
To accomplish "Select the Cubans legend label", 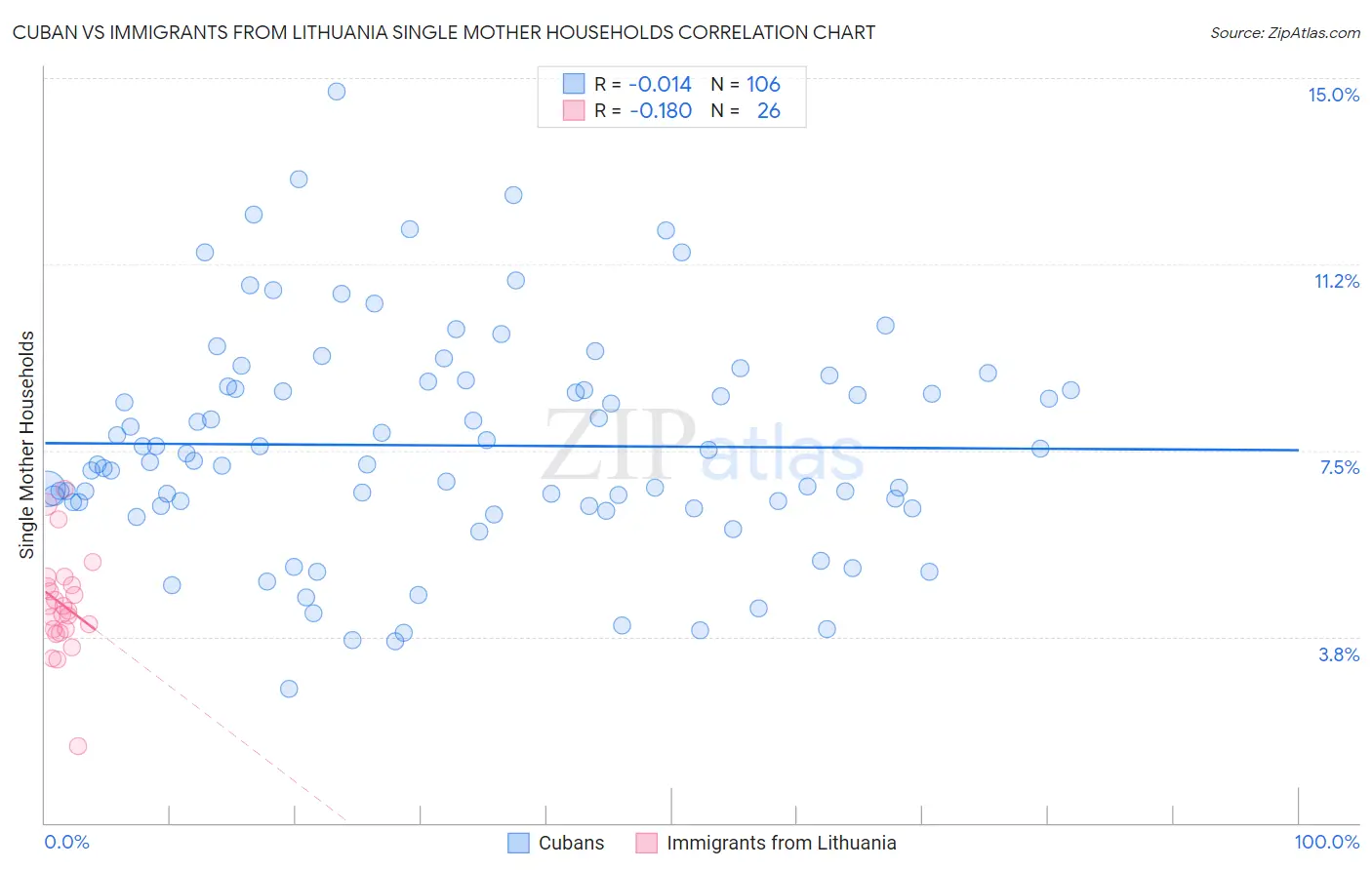I will 572,843.
